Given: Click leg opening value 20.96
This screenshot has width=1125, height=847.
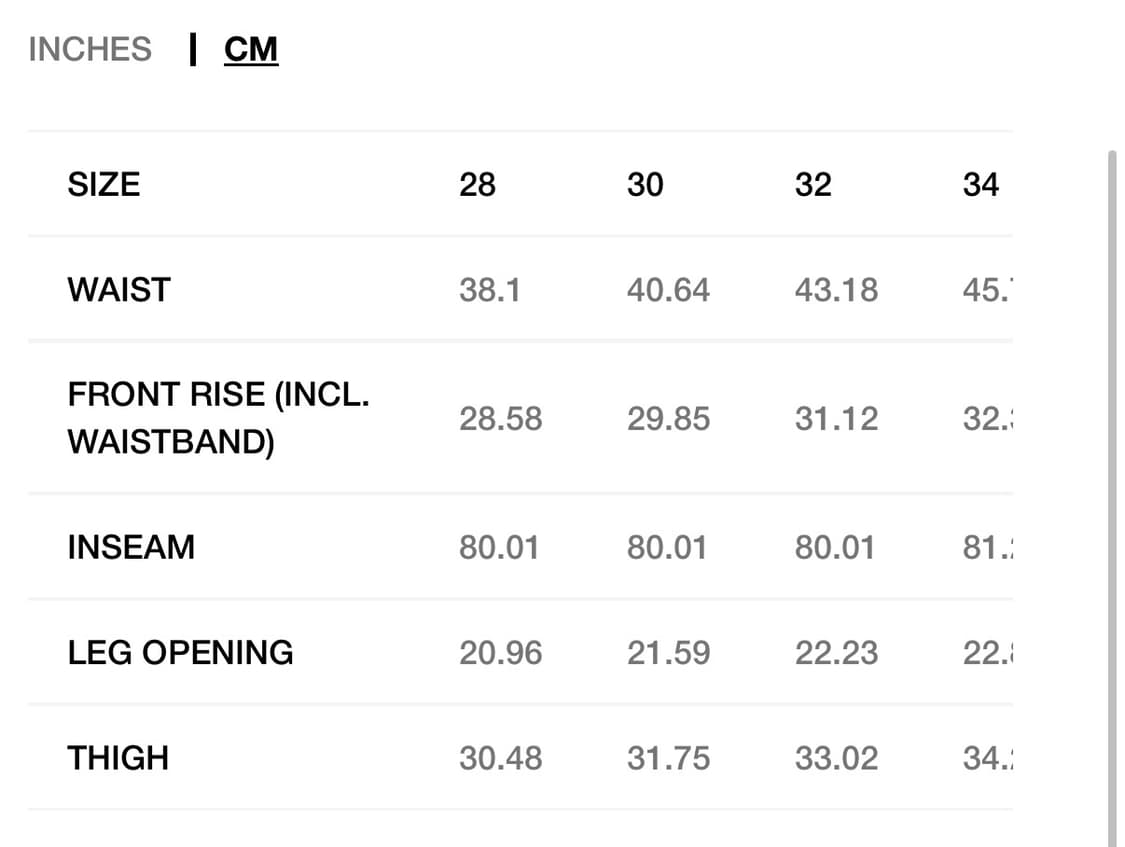Looking at the screenshot, I should (x=500, y=653).
